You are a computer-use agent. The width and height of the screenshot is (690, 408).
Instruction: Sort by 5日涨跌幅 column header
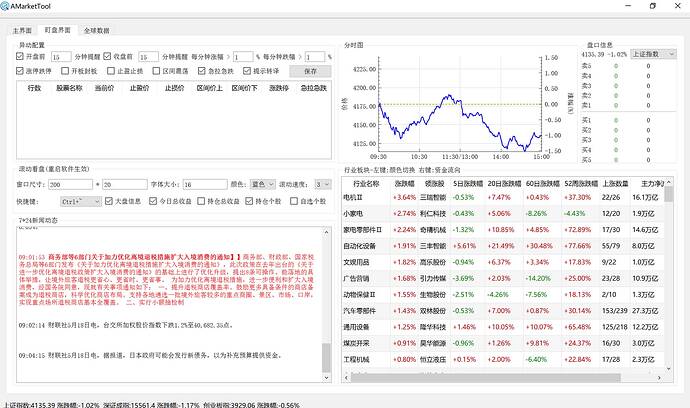pyautogui.click(x=468, y=184)
